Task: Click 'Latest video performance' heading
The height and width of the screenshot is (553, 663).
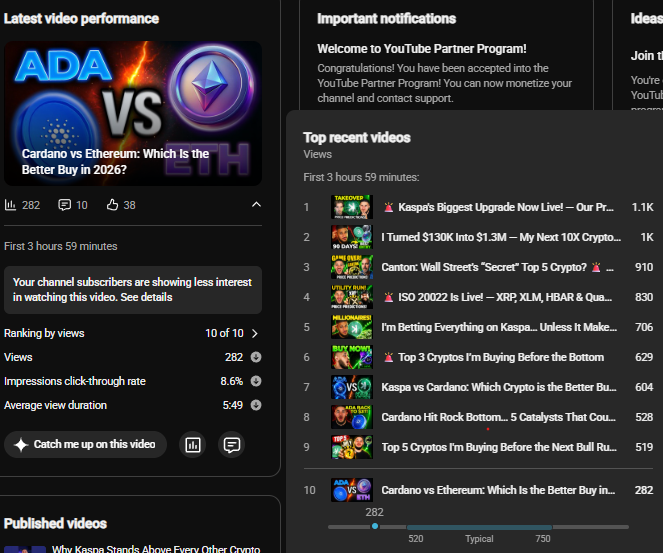Action: point(81,19)
